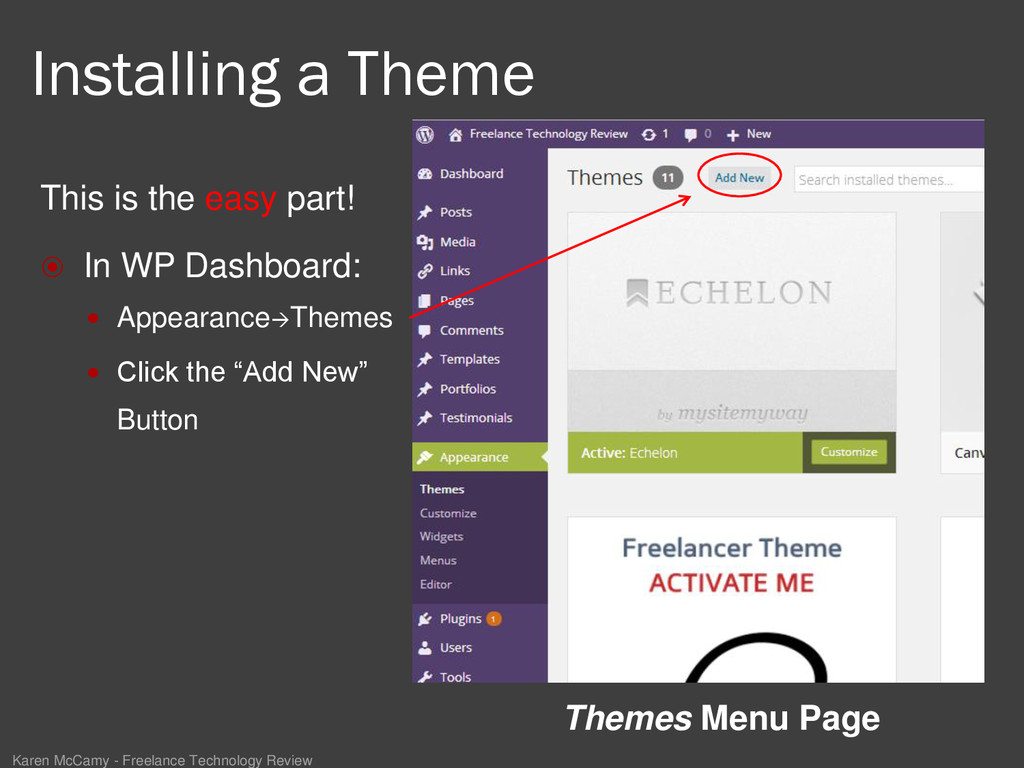1024x768 pixels.
Task: Open the updates icon showing 1
Action: point(648,135)
